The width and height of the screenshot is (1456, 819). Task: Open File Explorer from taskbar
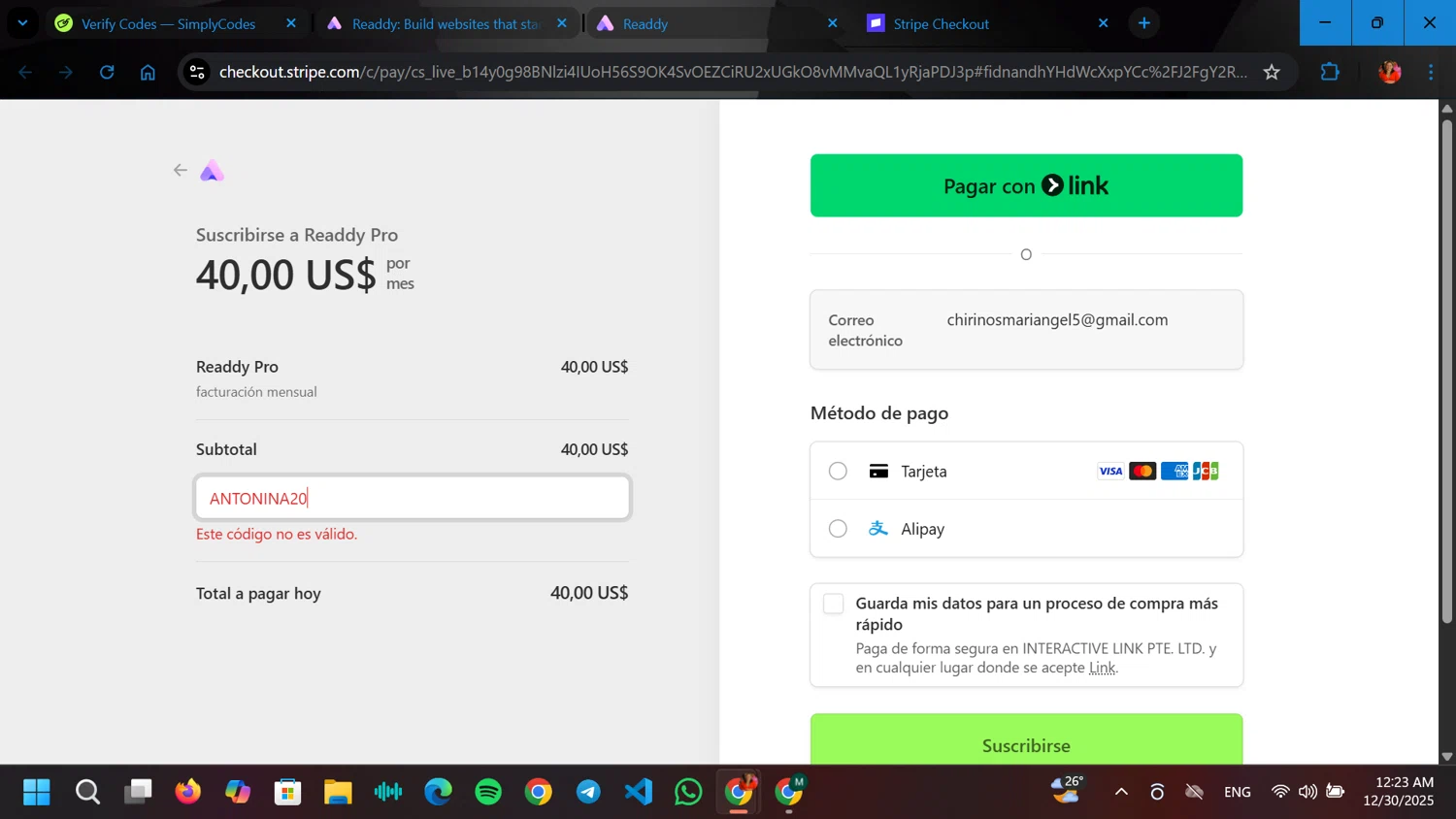(x=338, y=792)
